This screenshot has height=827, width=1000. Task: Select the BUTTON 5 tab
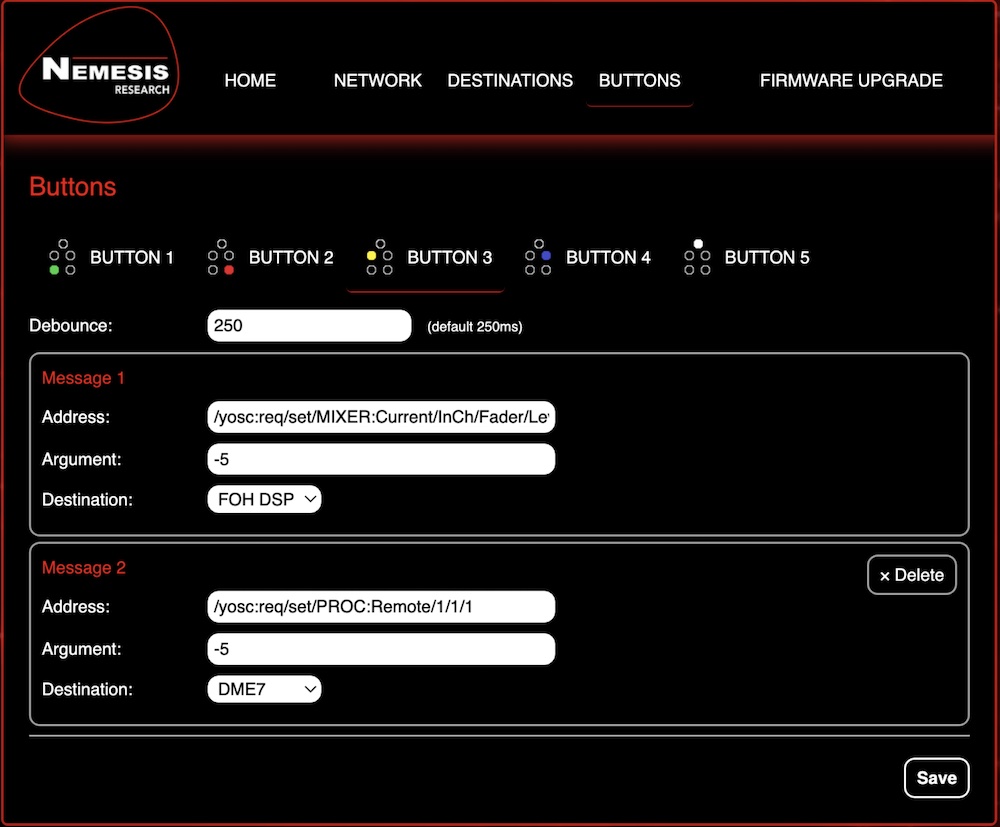(x=766, y=257)
